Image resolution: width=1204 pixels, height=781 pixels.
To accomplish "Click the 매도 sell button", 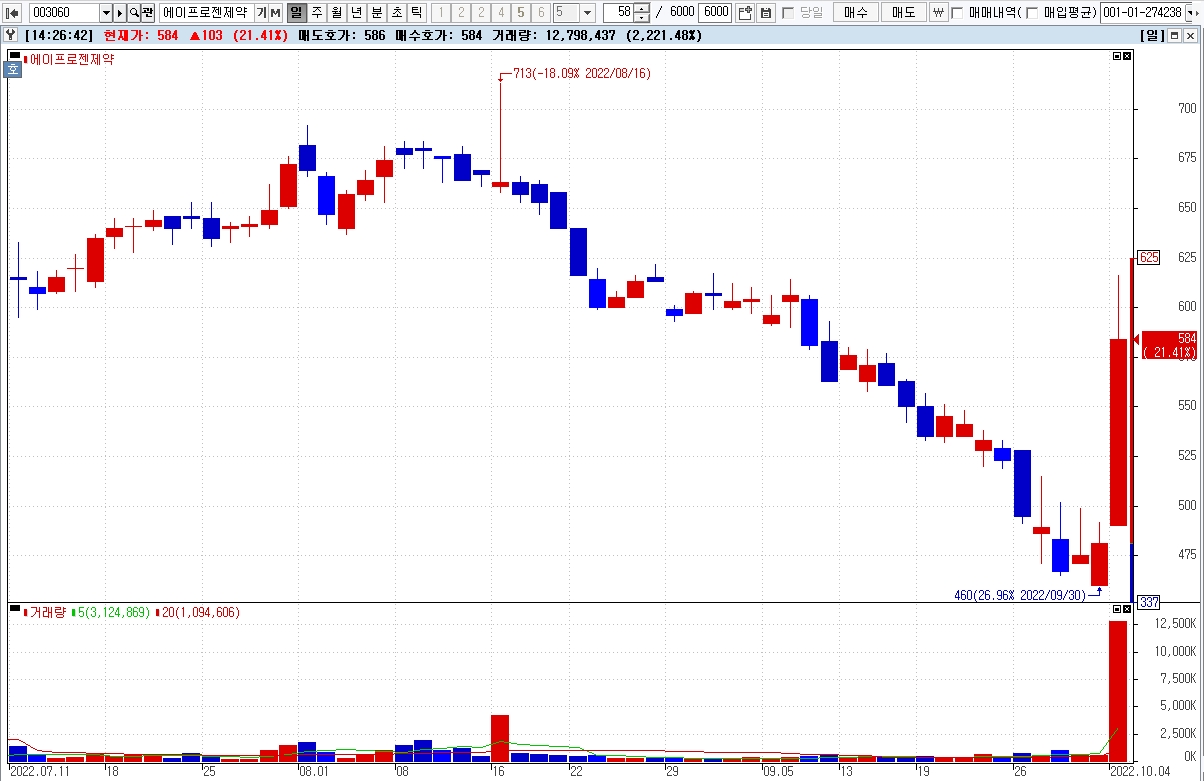I will point(904,13).
